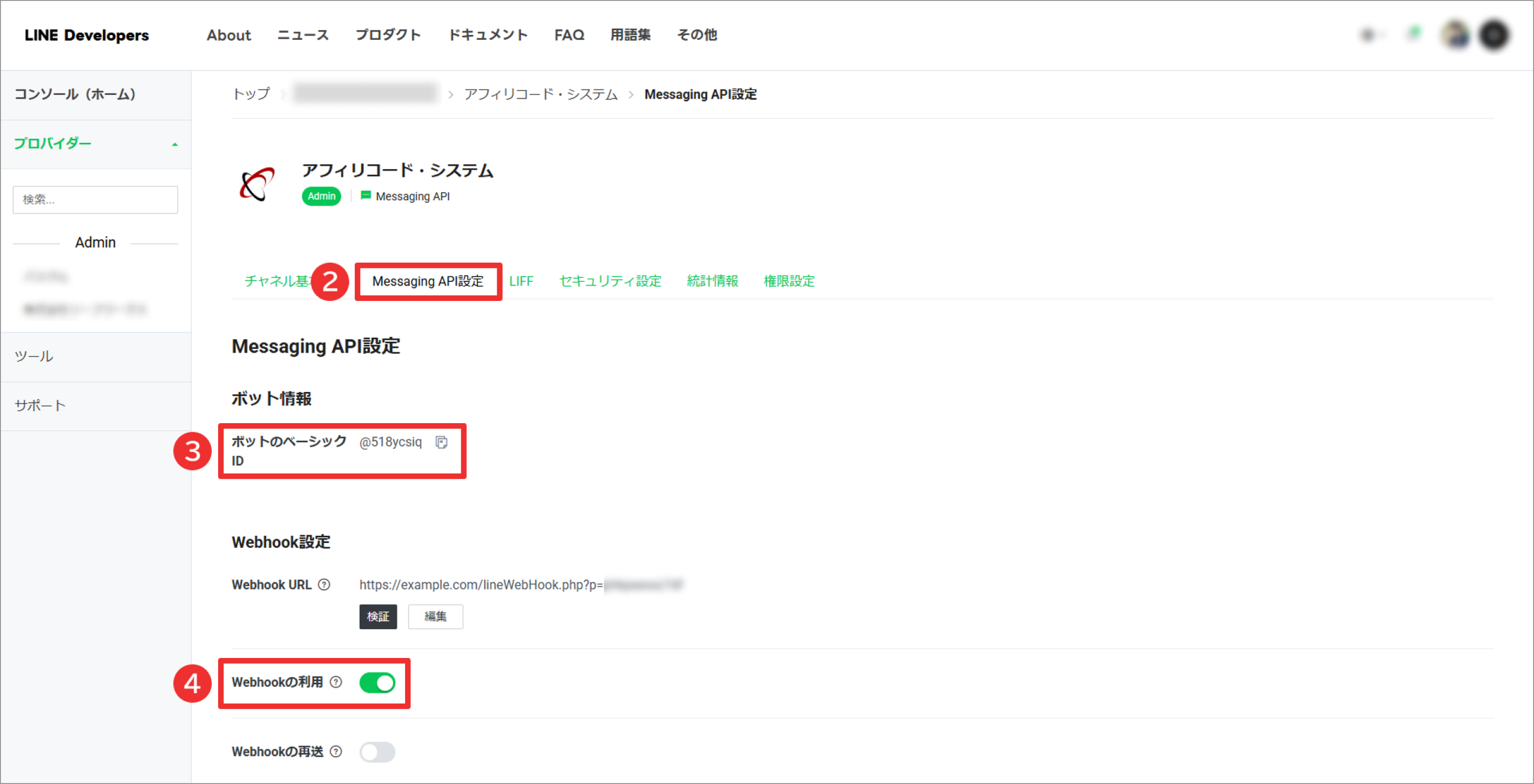The width and height of the screenshot is (1534, 784).
Task: Click the トップ breadcrumb link
Action: [251, 94]
